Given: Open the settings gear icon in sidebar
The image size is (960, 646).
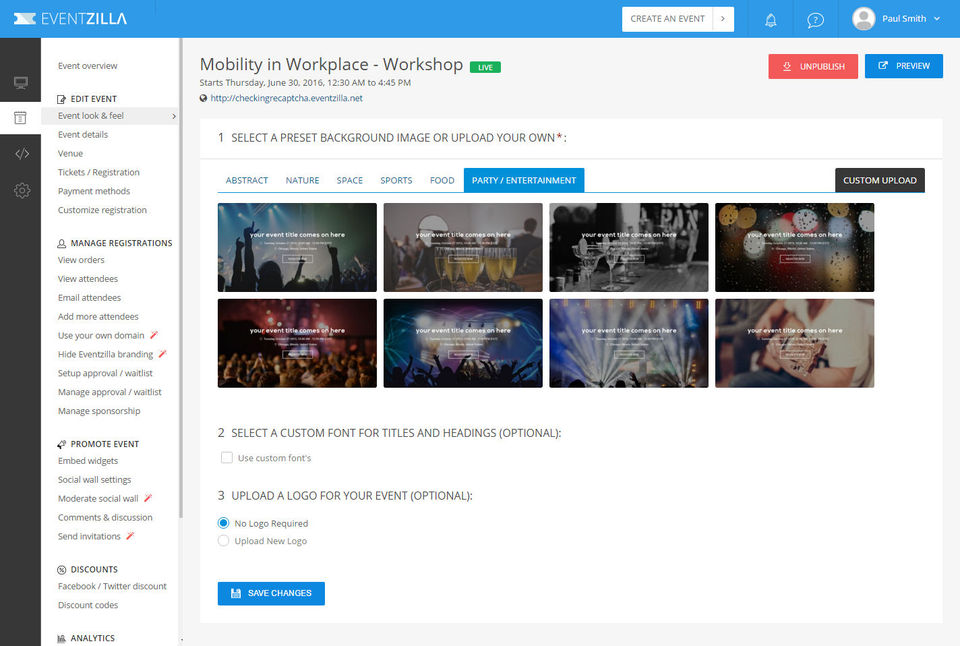Looking at the screenshot, I should (22, 190).
